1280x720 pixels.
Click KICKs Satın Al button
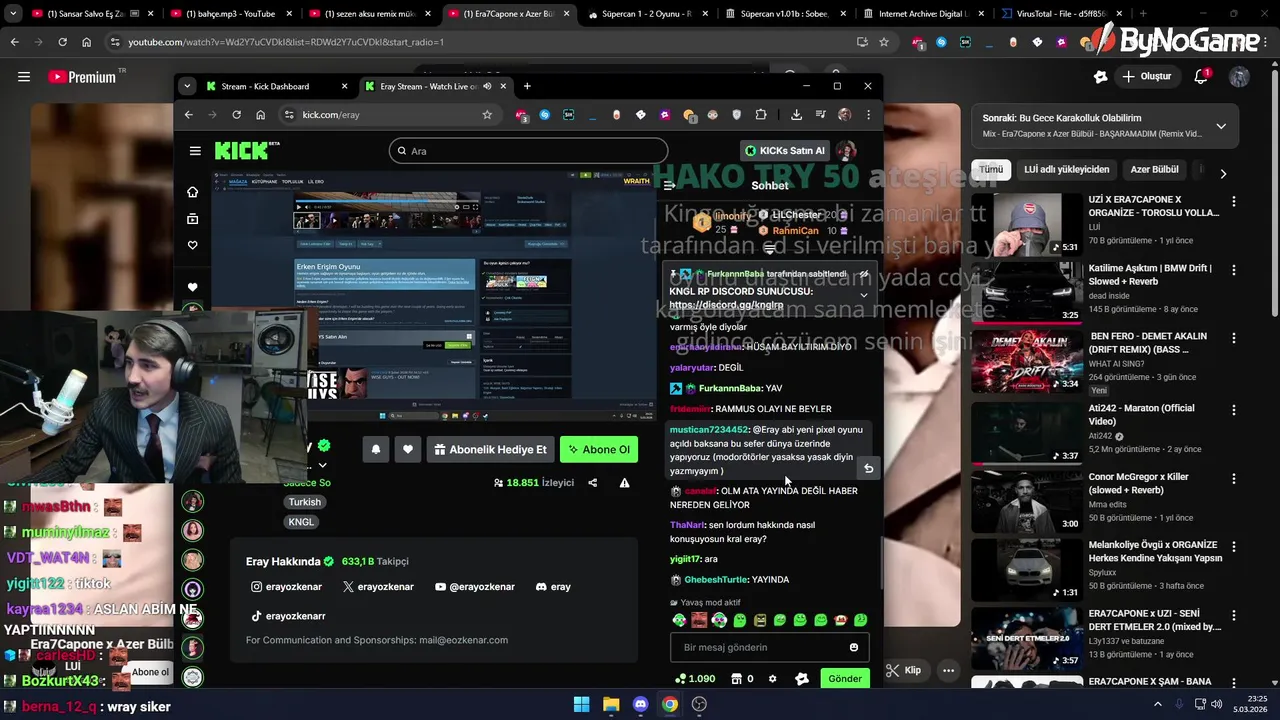point(785,151)
